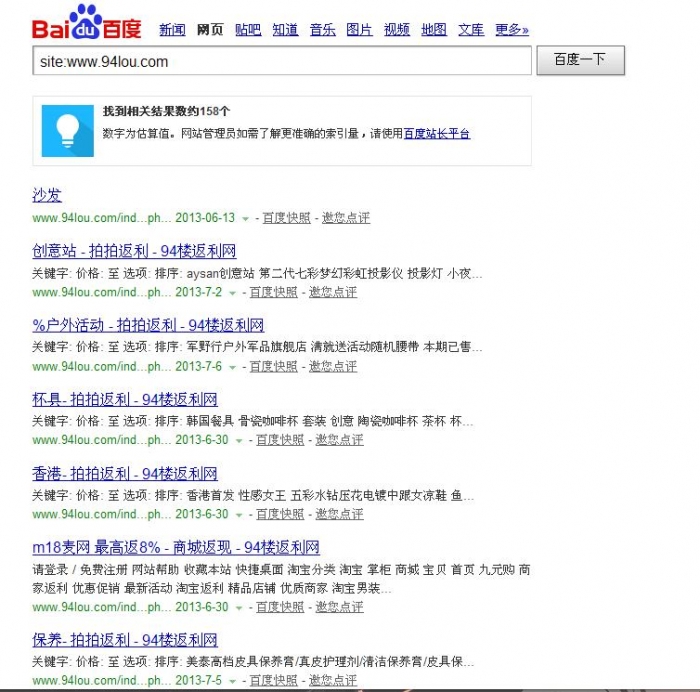Click 邀您点评 for 香港 result
This screenshot has height=692, width=700.
click(339, 514)
